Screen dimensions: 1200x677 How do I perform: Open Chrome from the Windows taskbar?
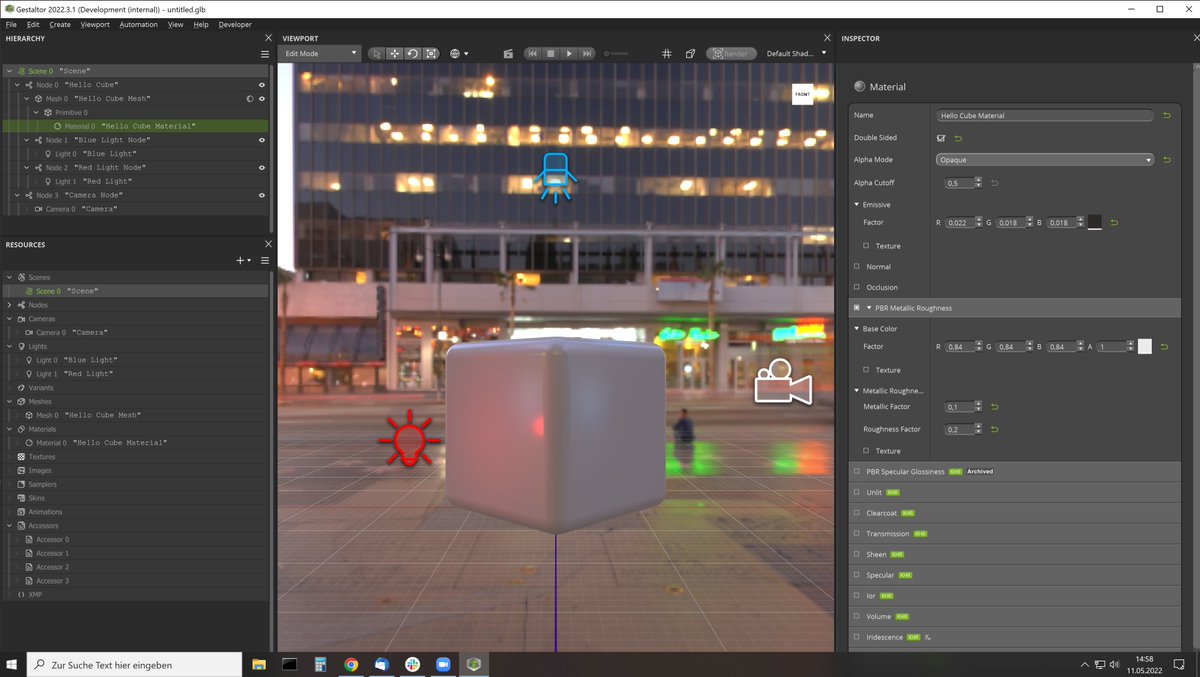[351, 664]
